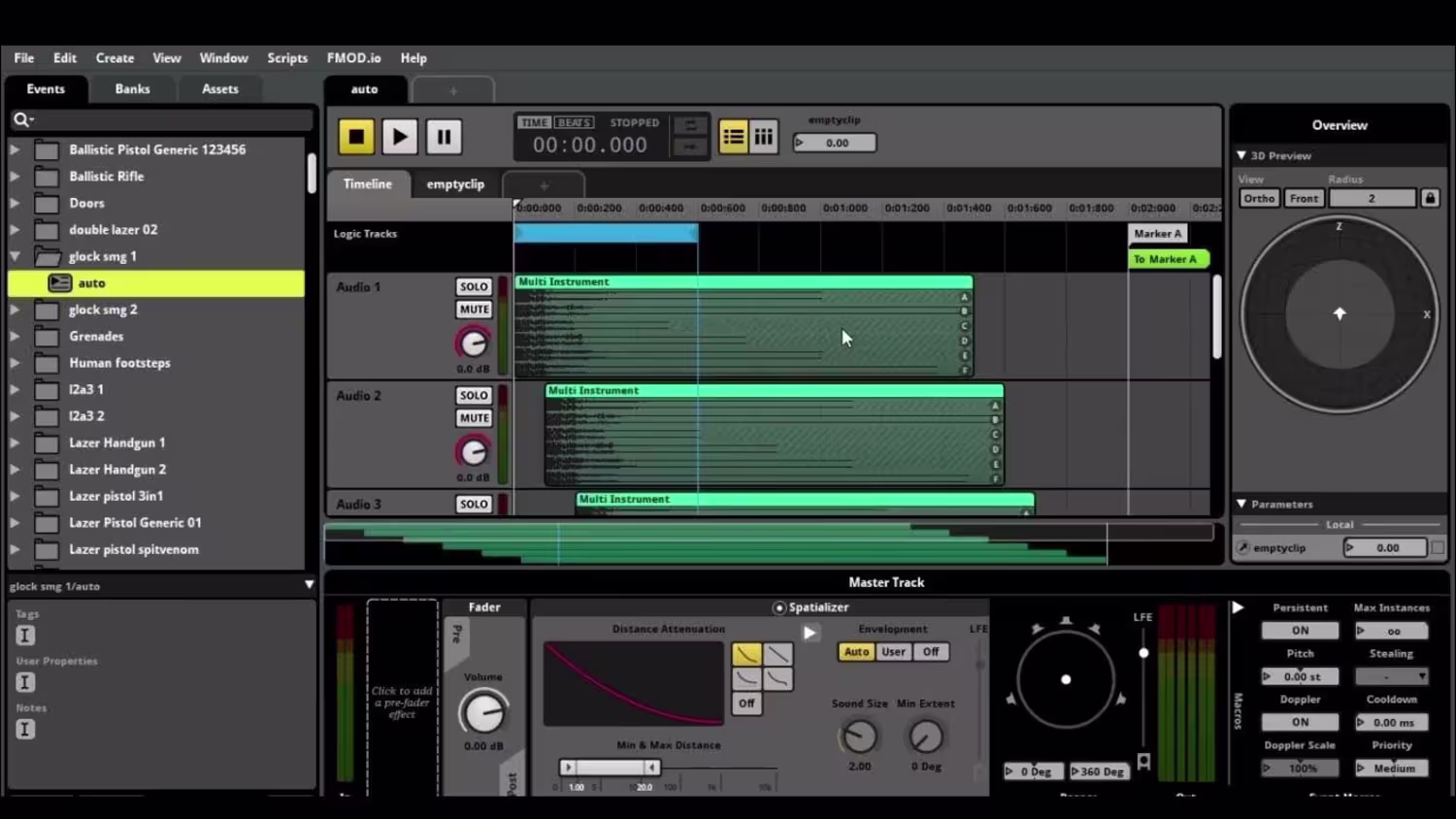Select the top-left curved distance attenuation shape

click(746, 654)
